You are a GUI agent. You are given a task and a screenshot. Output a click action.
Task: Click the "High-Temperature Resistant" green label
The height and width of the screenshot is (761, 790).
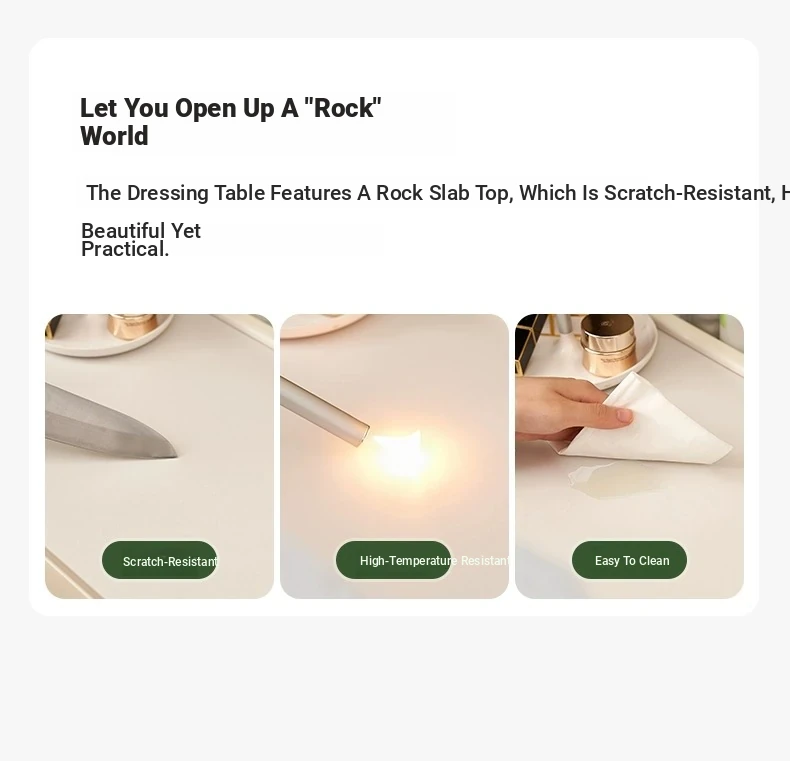tap(393, 560)
